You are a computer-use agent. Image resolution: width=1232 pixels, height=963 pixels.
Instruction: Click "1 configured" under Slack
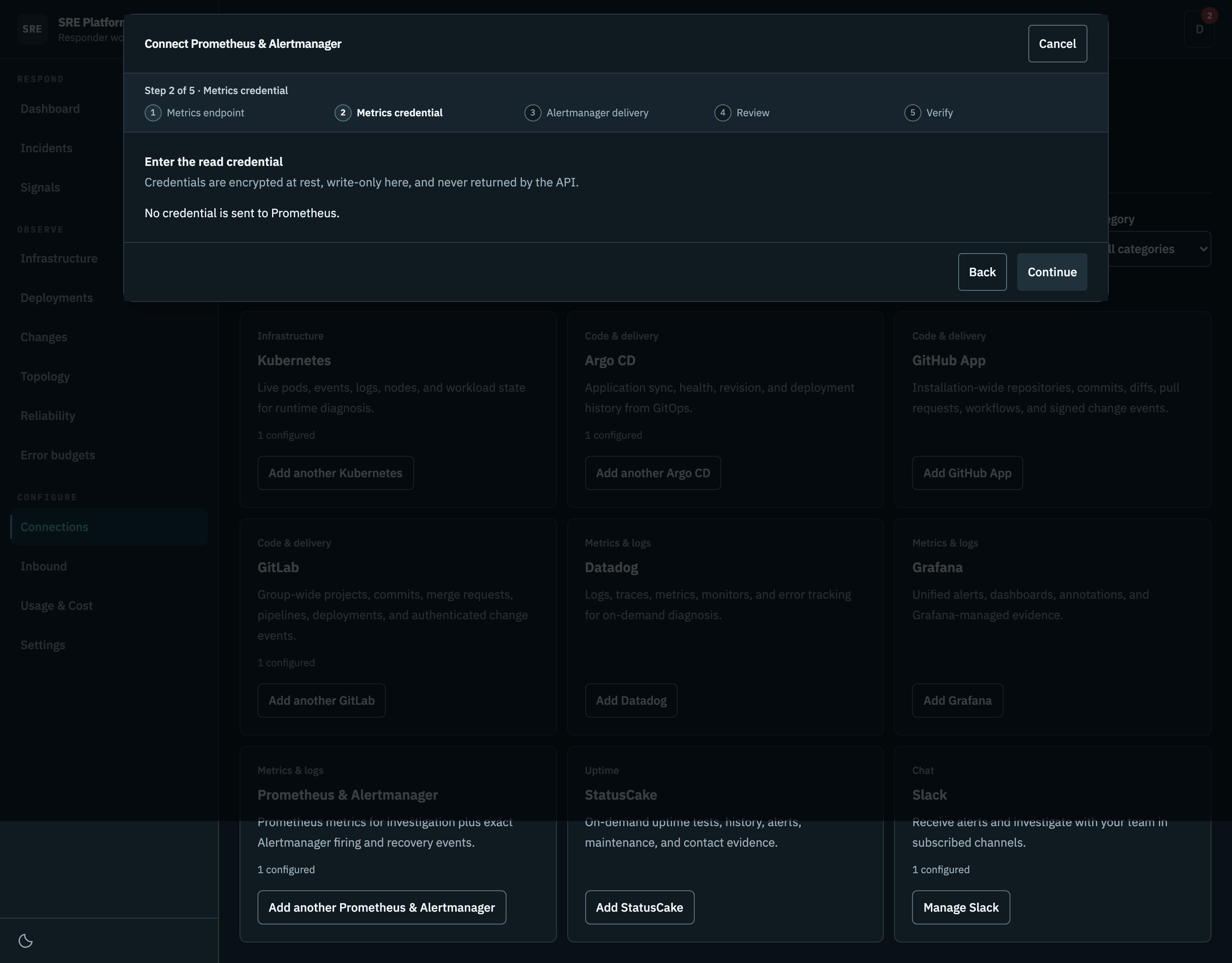click(940, 870)
